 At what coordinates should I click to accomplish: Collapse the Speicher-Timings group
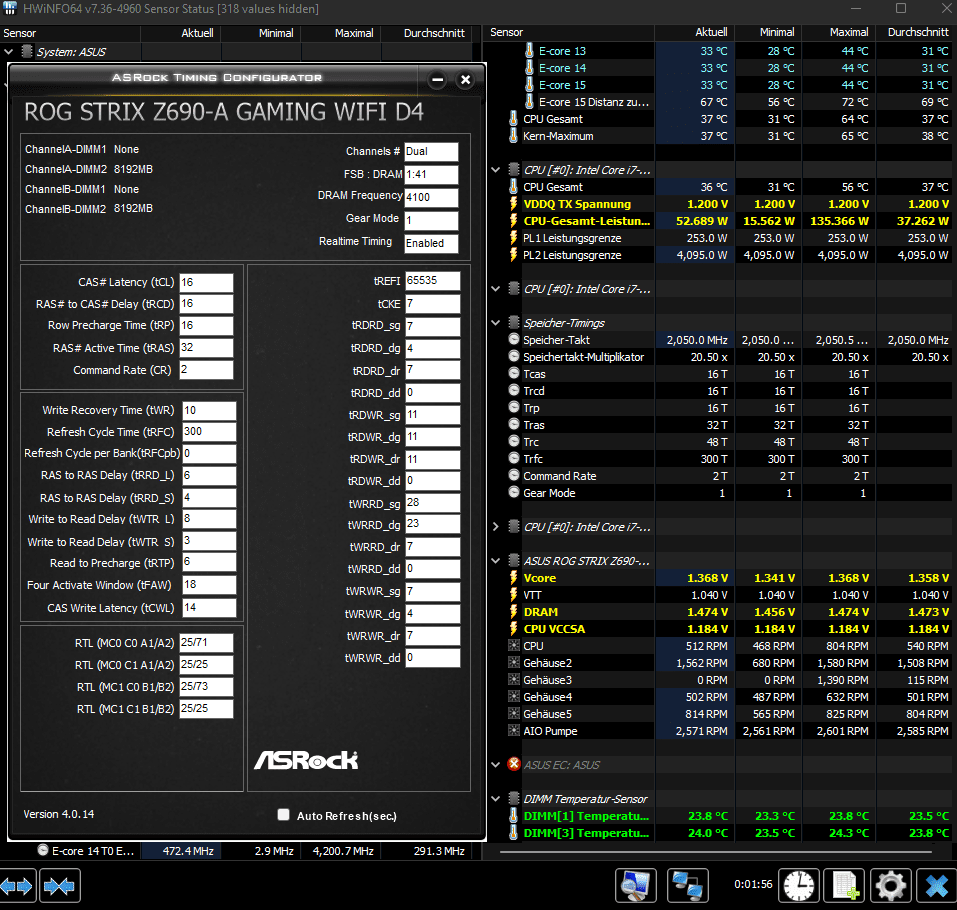(496, 322)
